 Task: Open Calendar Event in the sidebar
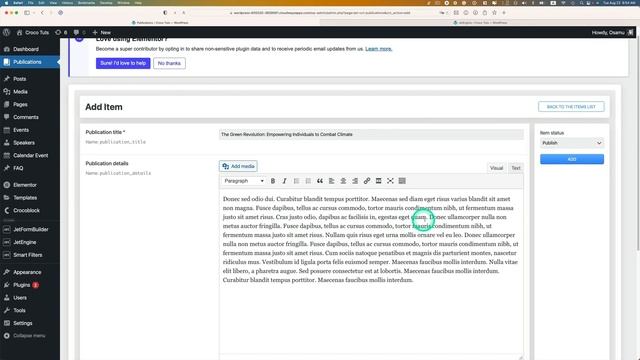pyautogui.click(x=30, y=155)
